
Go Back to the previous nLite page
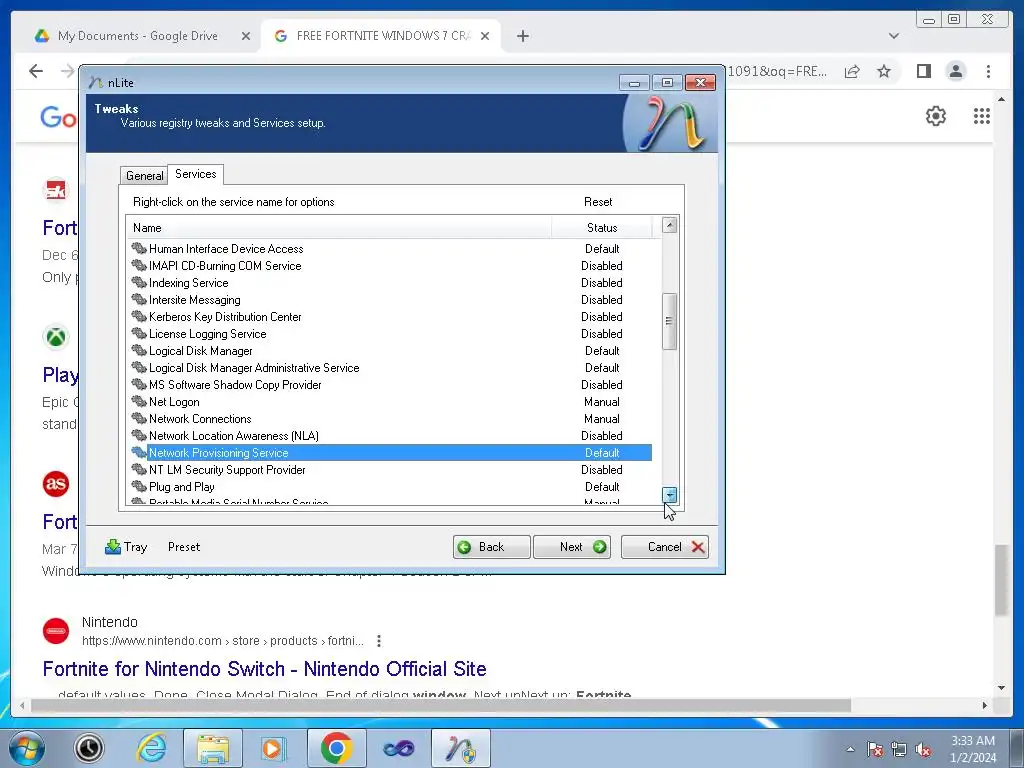491,547
